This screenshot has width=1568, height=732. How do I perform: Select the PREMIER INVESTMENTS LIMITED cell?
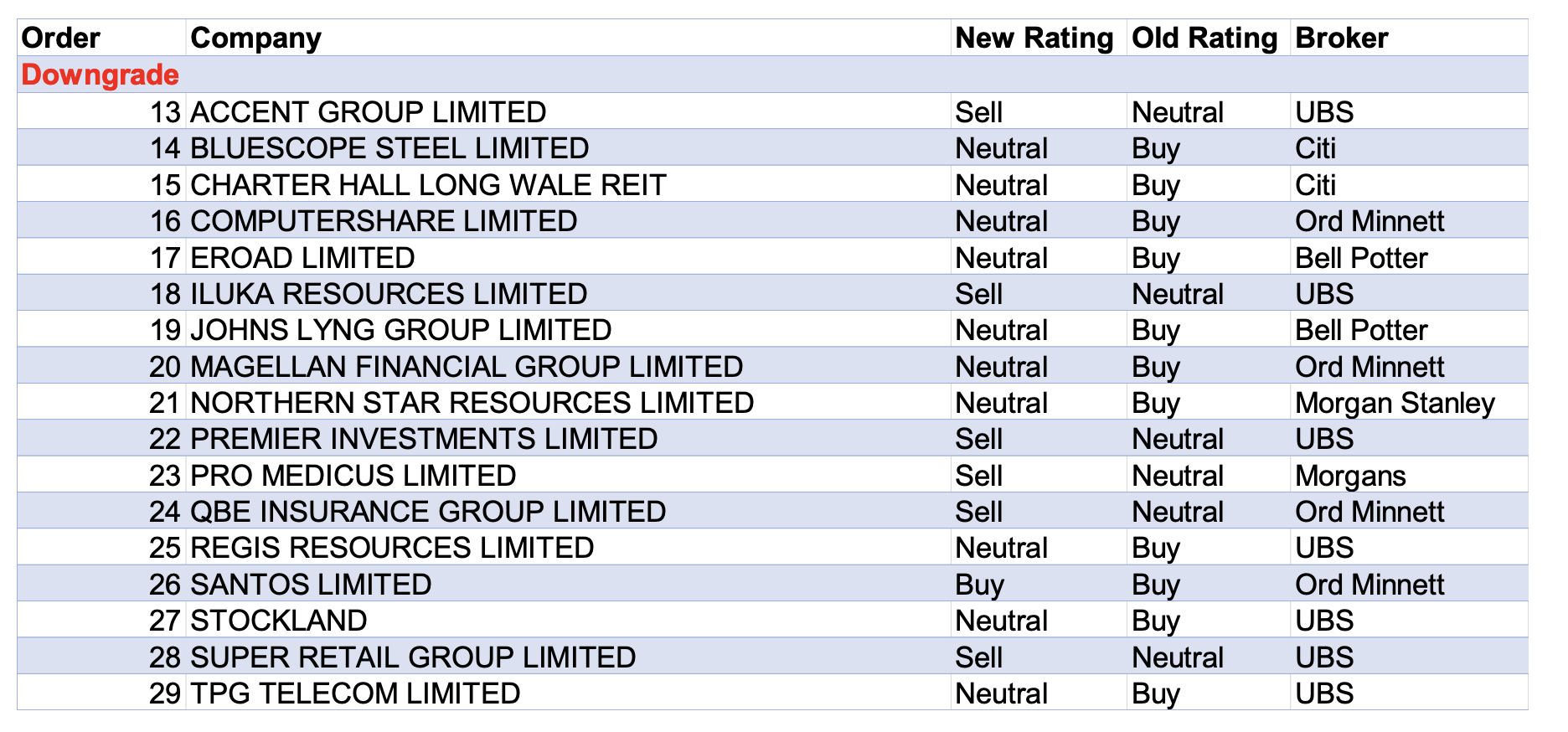[x=424, y=439]
